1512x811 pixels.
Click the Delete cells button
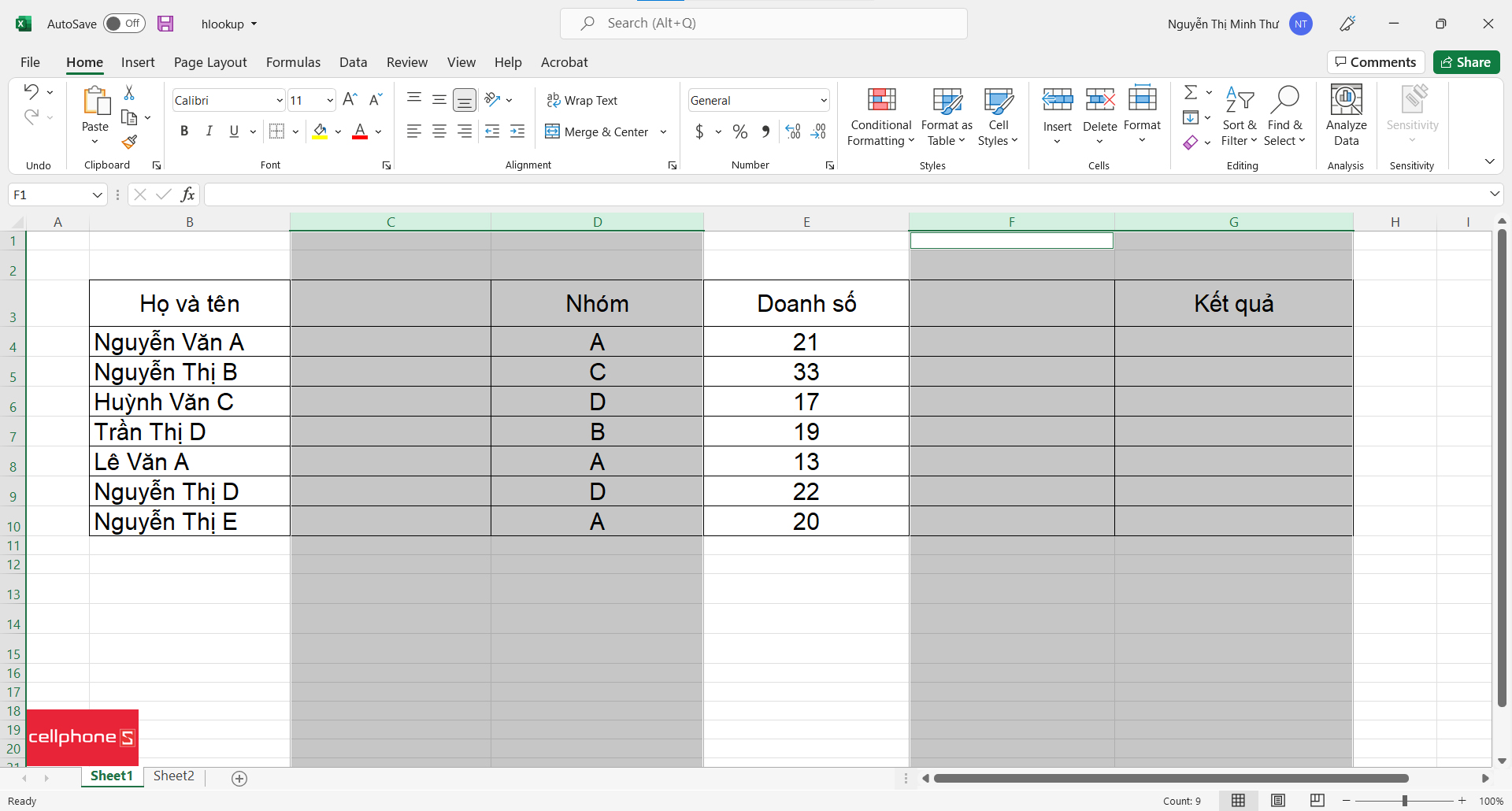[1099, 116]
